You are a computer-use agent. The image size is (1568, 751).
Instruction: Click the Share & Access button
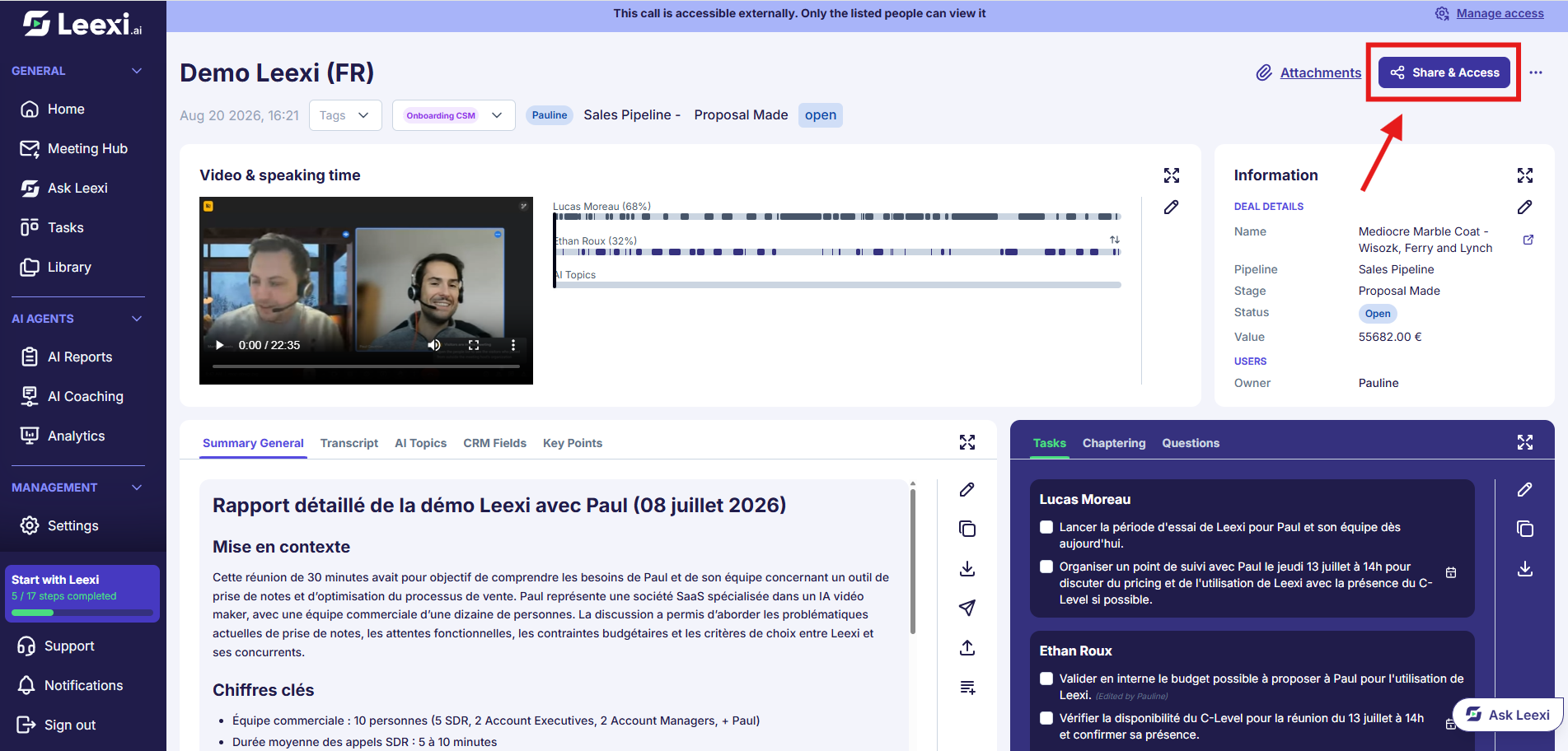coord(1444,72)
